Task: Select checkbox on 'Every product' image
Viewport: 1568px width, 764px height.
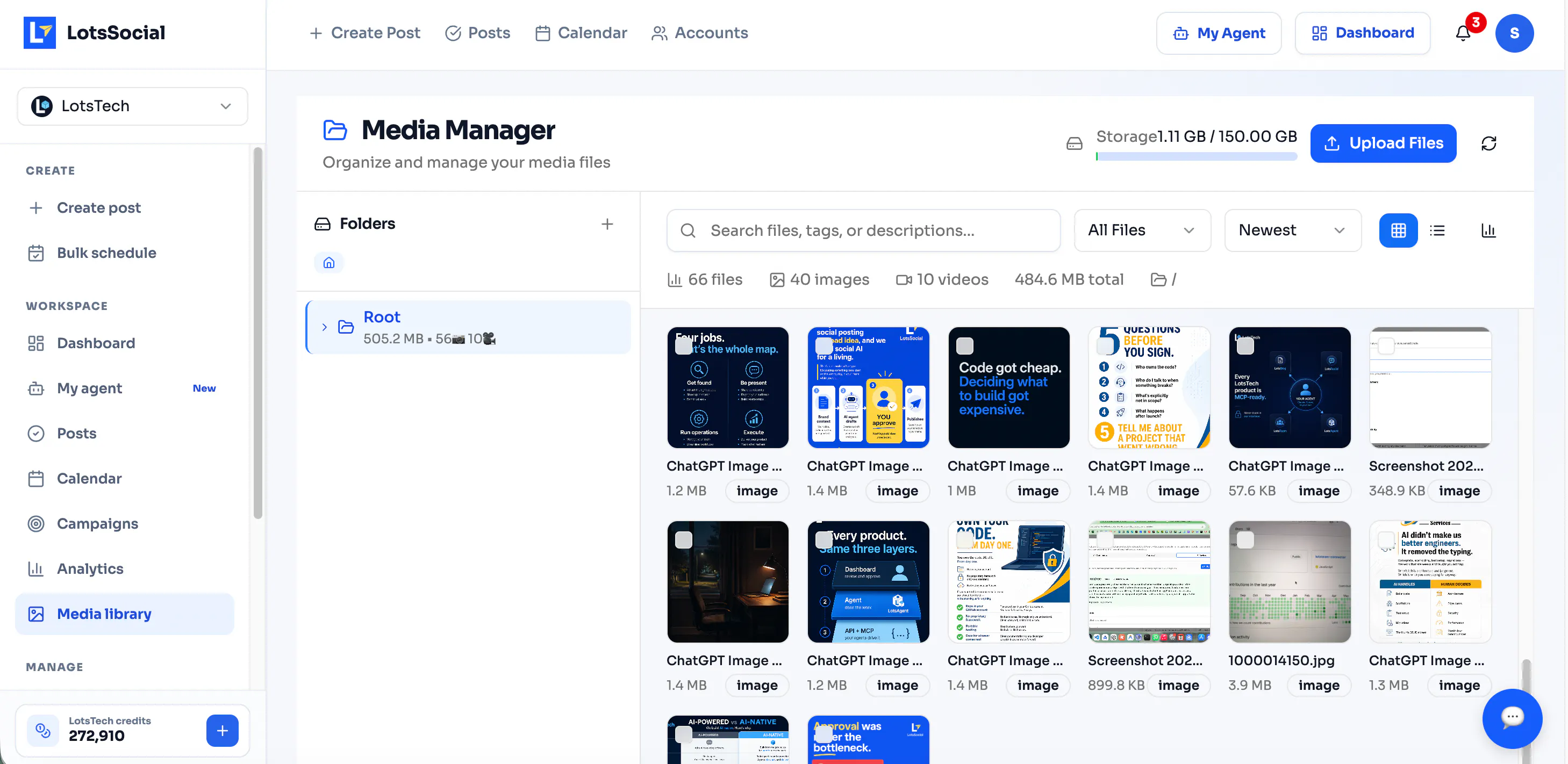Action: coord(824,539)
